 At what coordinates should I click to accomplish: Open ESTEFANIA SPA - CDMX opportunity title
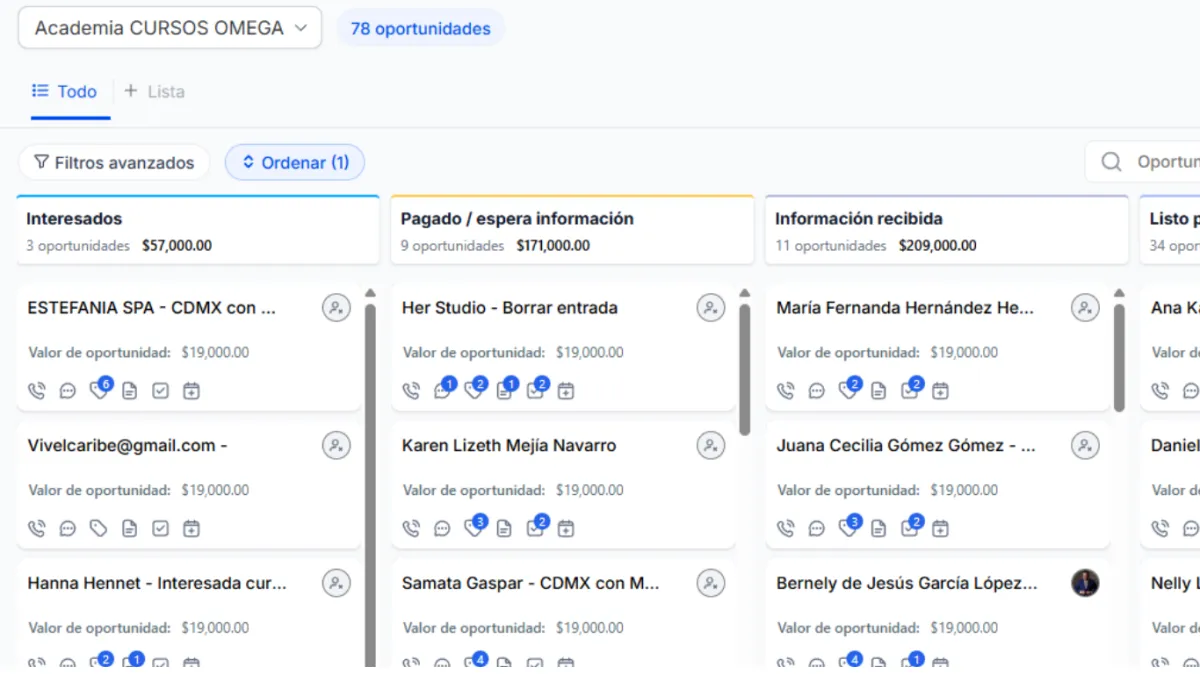tap(152, 308)
